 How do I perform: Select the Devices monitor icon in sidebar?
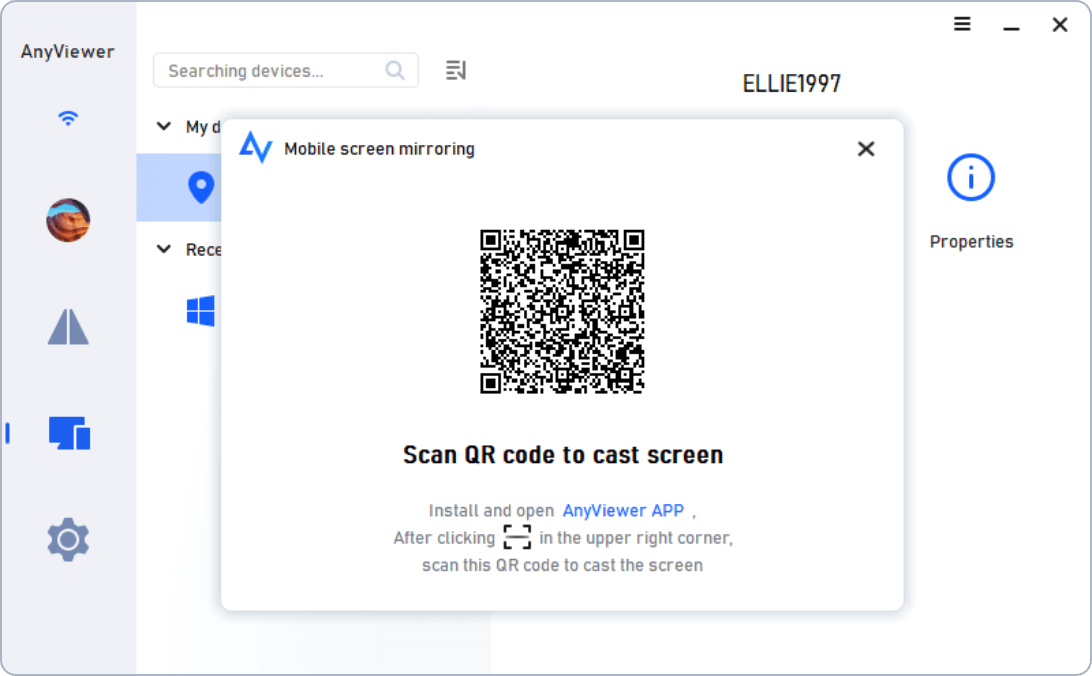pyautogui.click(x=69, y=433)
